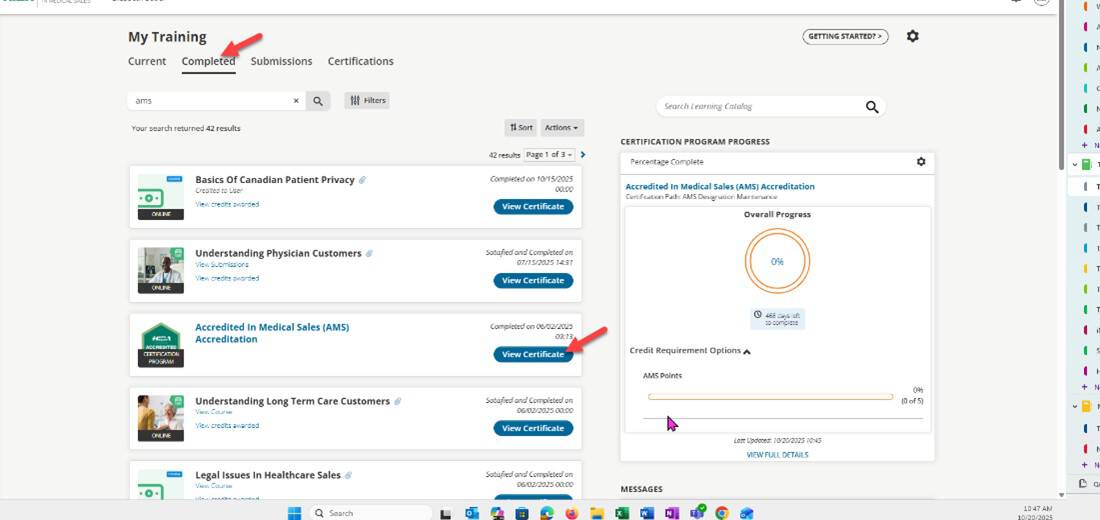Go to next results page arrow
The image size is (1100, 520).
tap(583, 155)
